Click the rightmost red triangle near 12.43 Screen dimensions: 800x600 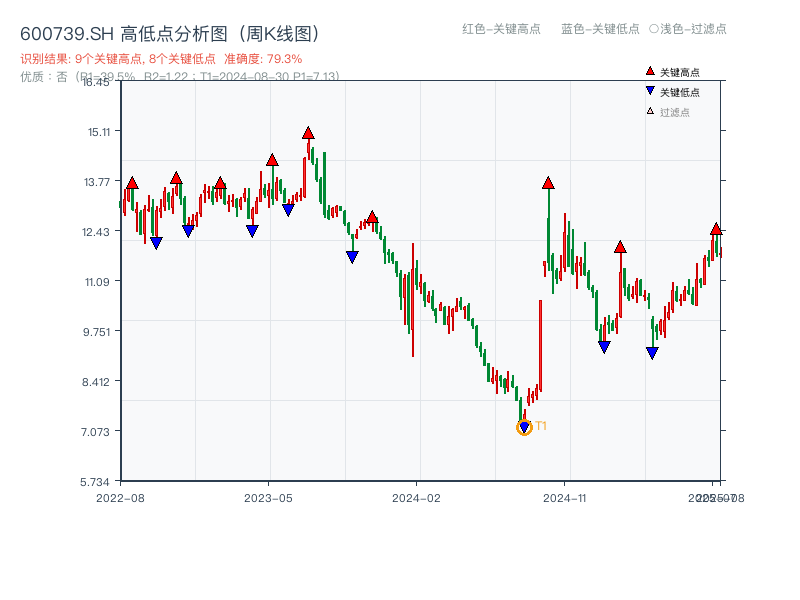tap(716, 230)
